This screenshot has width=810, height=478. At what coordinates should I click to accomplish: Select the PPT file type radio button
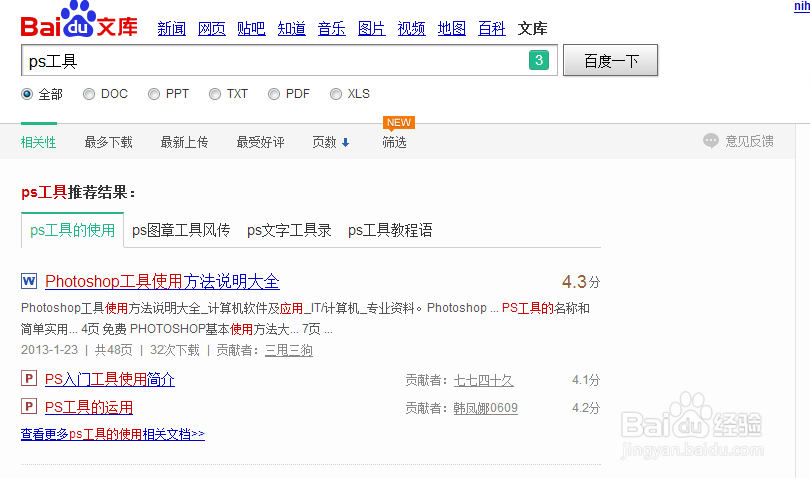point(154,94)
